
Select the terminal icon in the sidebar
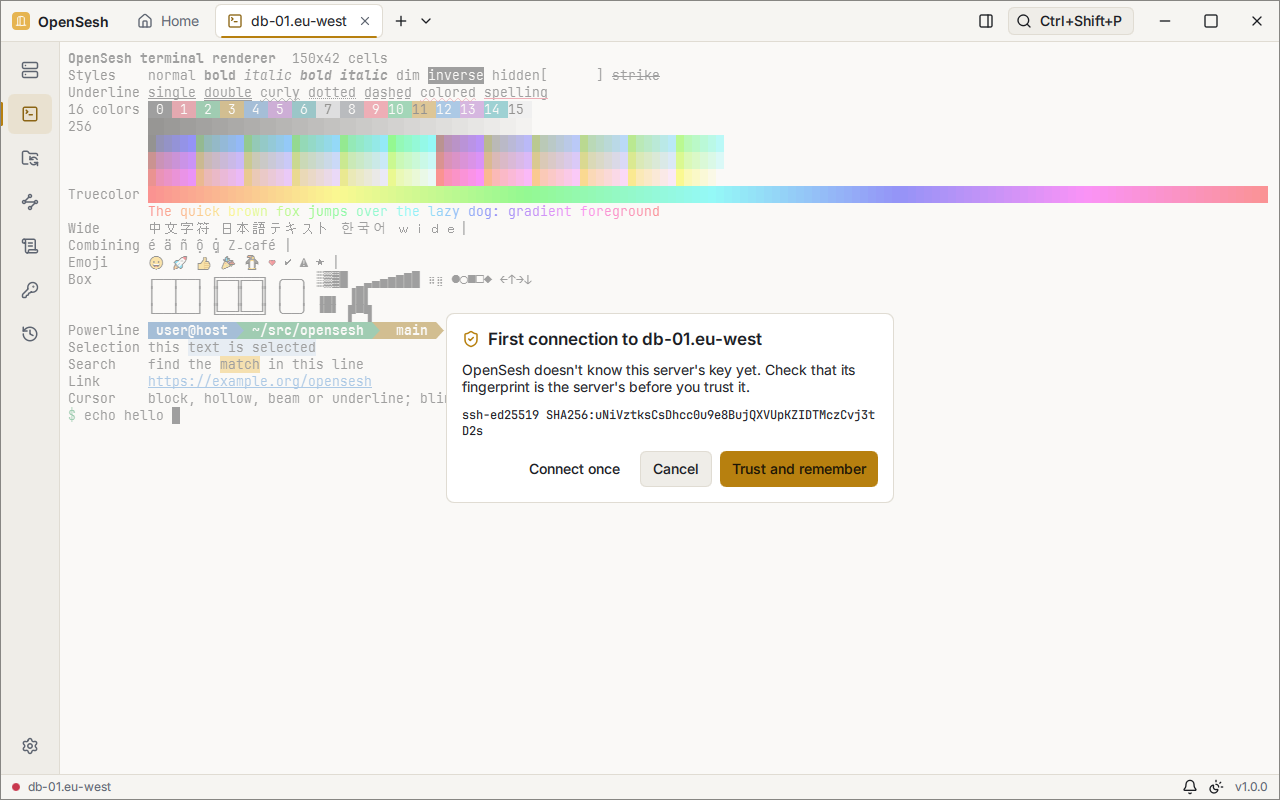click(30, 114)
